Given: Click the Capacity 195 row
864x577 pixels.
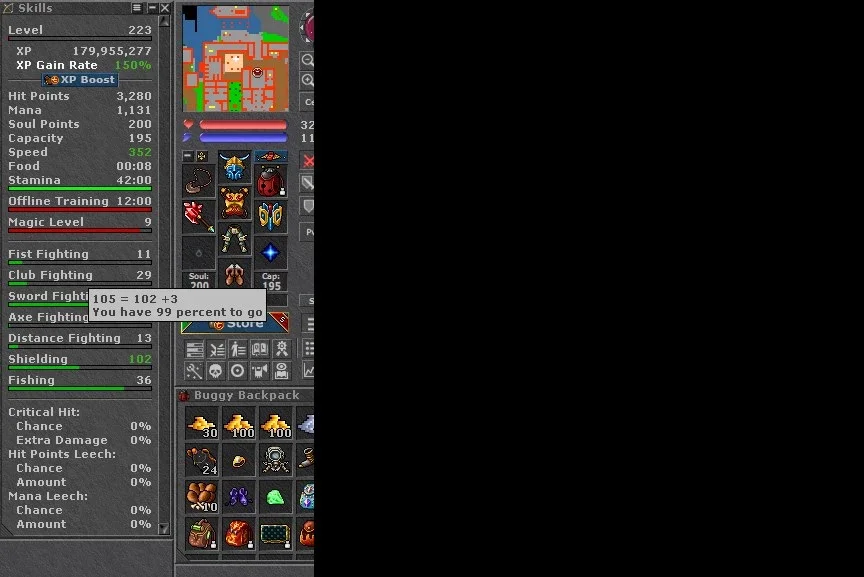Looking at the screenshot, I should [x=80, y=138].
